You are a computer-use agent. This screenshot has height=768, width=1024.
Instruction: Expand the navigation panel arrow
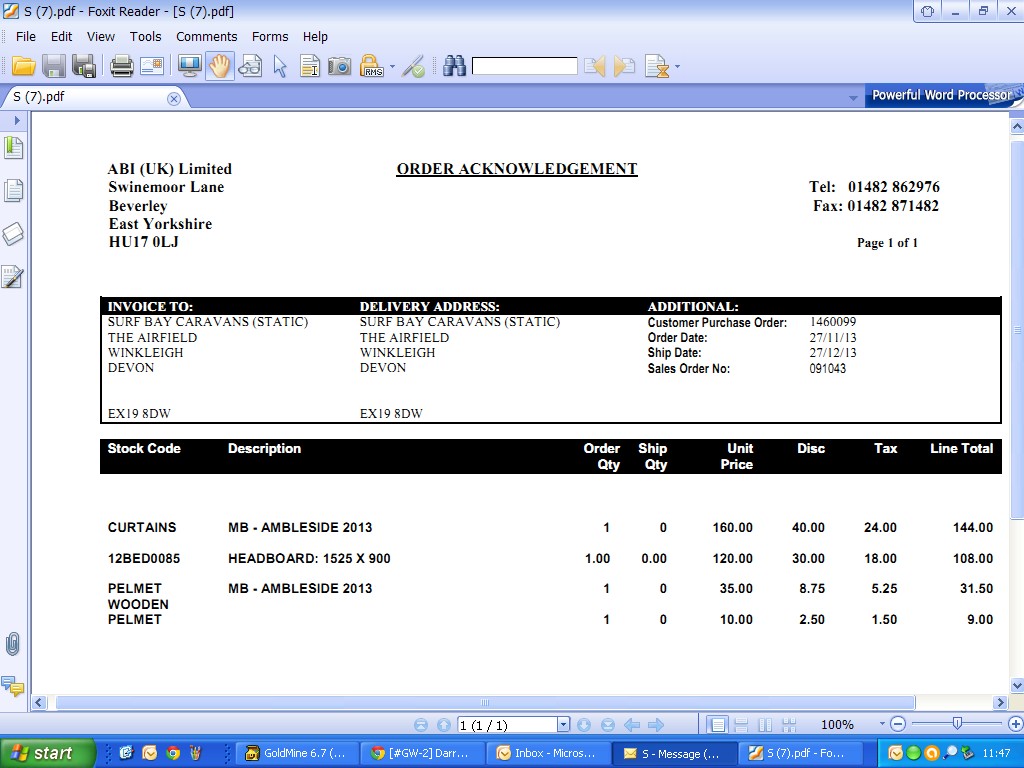[x=17, y=120]
